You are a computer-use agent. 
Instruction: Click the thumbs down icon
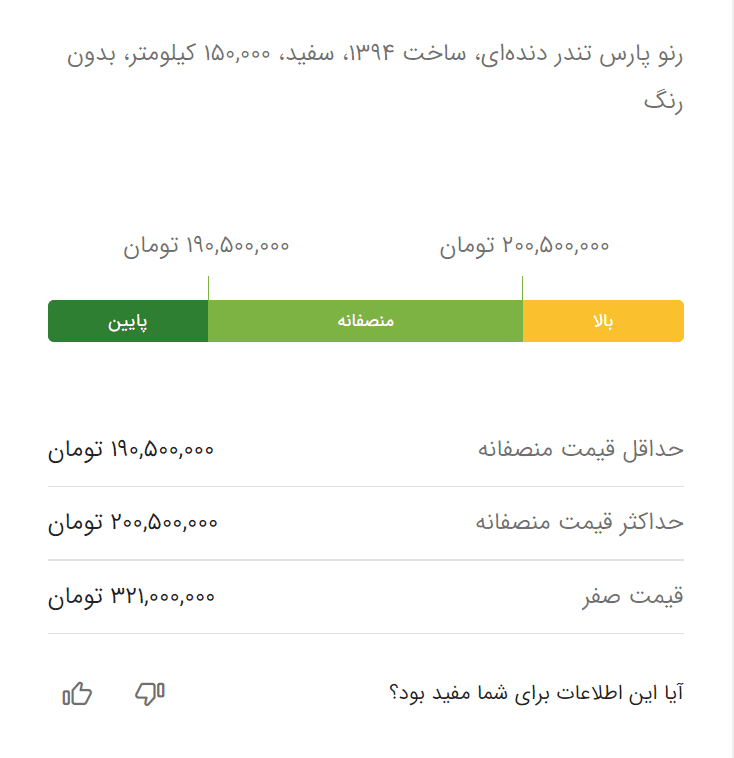pyautogui.click(x=150, y=694)
